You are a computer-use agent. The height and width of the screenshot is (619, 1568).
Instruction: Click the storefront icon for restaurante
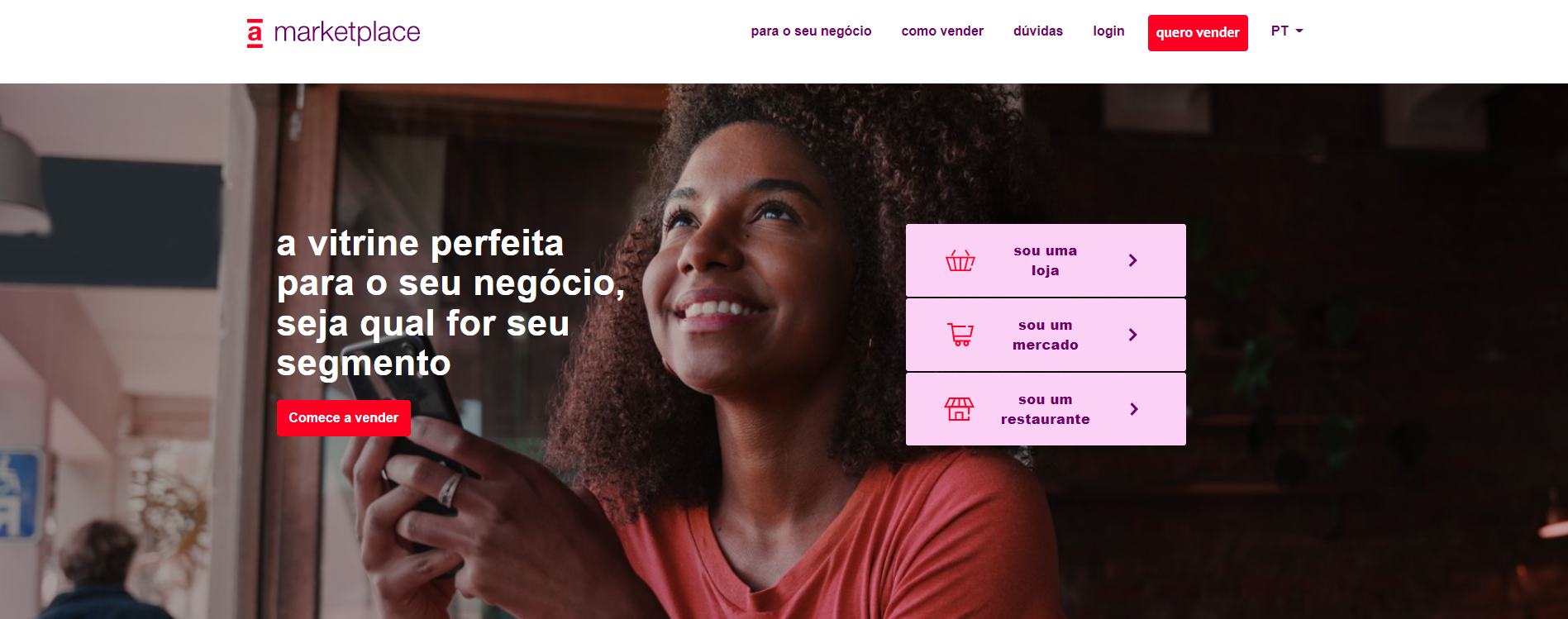point(959,409)
